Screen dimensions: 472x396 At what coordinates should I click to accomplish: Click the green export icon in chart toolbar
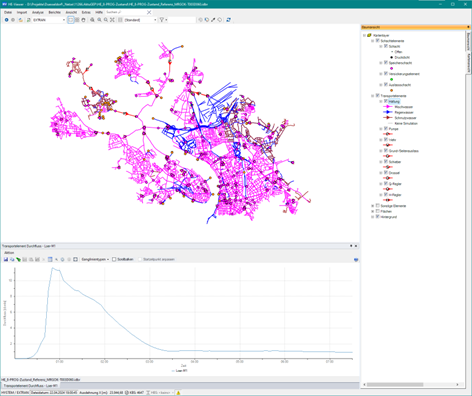(18, 259)
